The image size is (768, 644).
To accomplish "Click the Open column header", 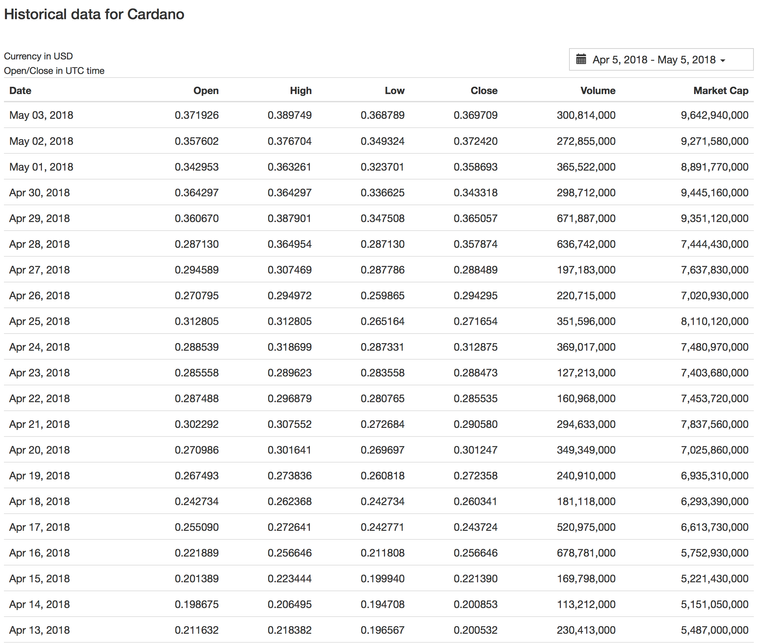I will [x=206, y=91].
